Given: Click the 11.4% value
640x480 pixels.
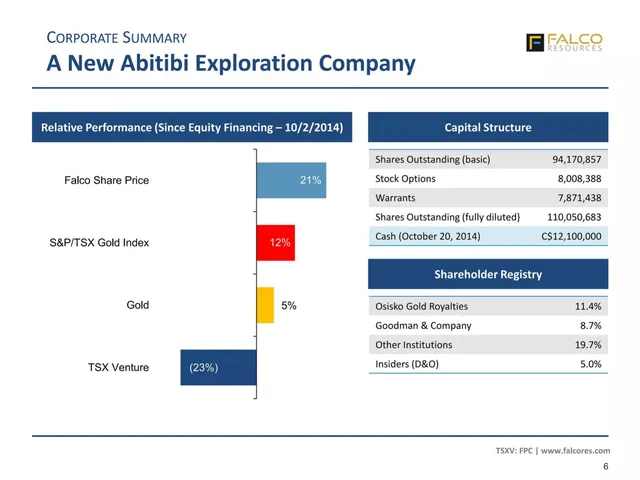Looking at the screenshot, I should (588, 306).
